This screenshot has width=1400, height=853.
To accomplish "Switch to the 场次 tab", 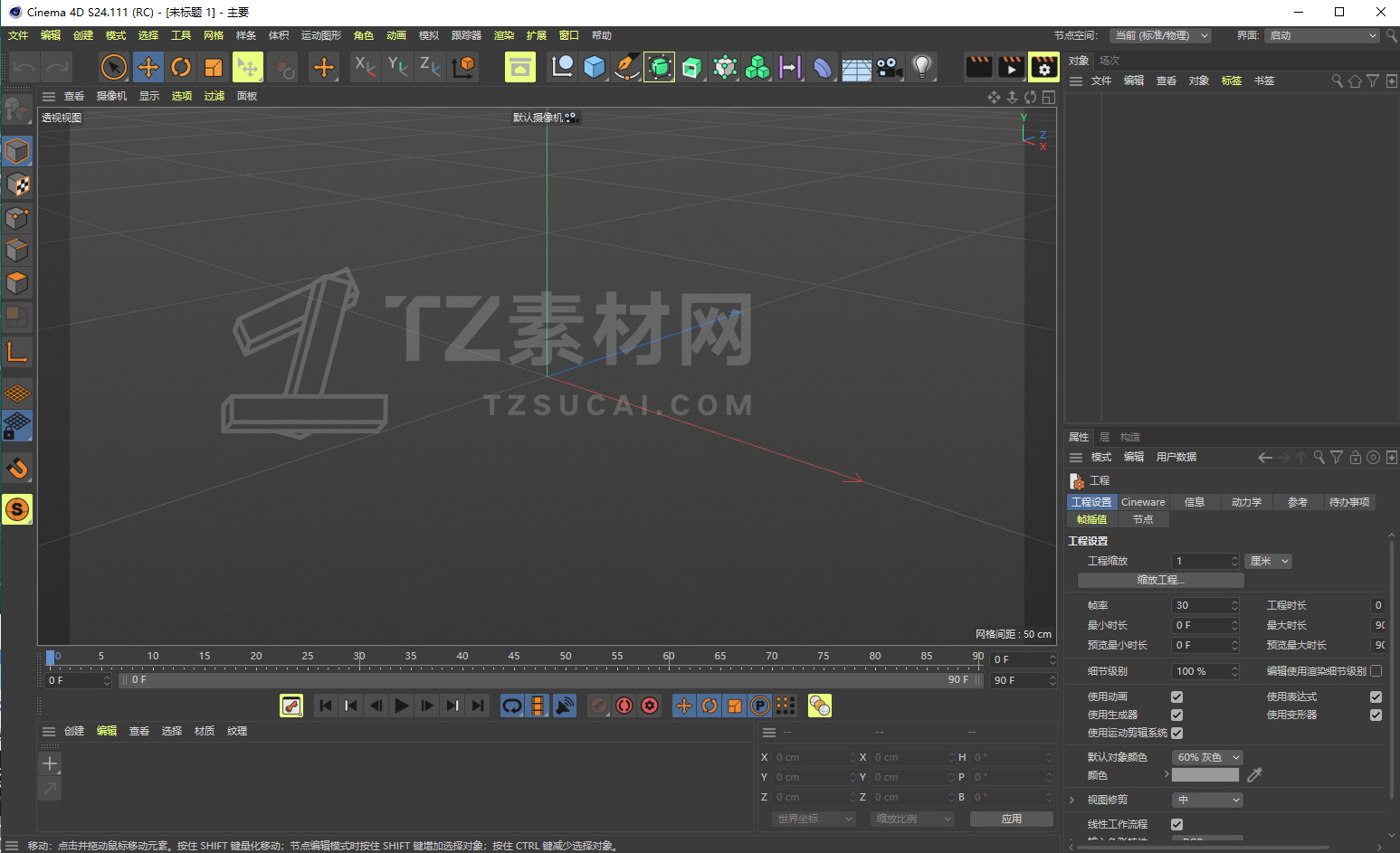I will [x=1110, y=61].
